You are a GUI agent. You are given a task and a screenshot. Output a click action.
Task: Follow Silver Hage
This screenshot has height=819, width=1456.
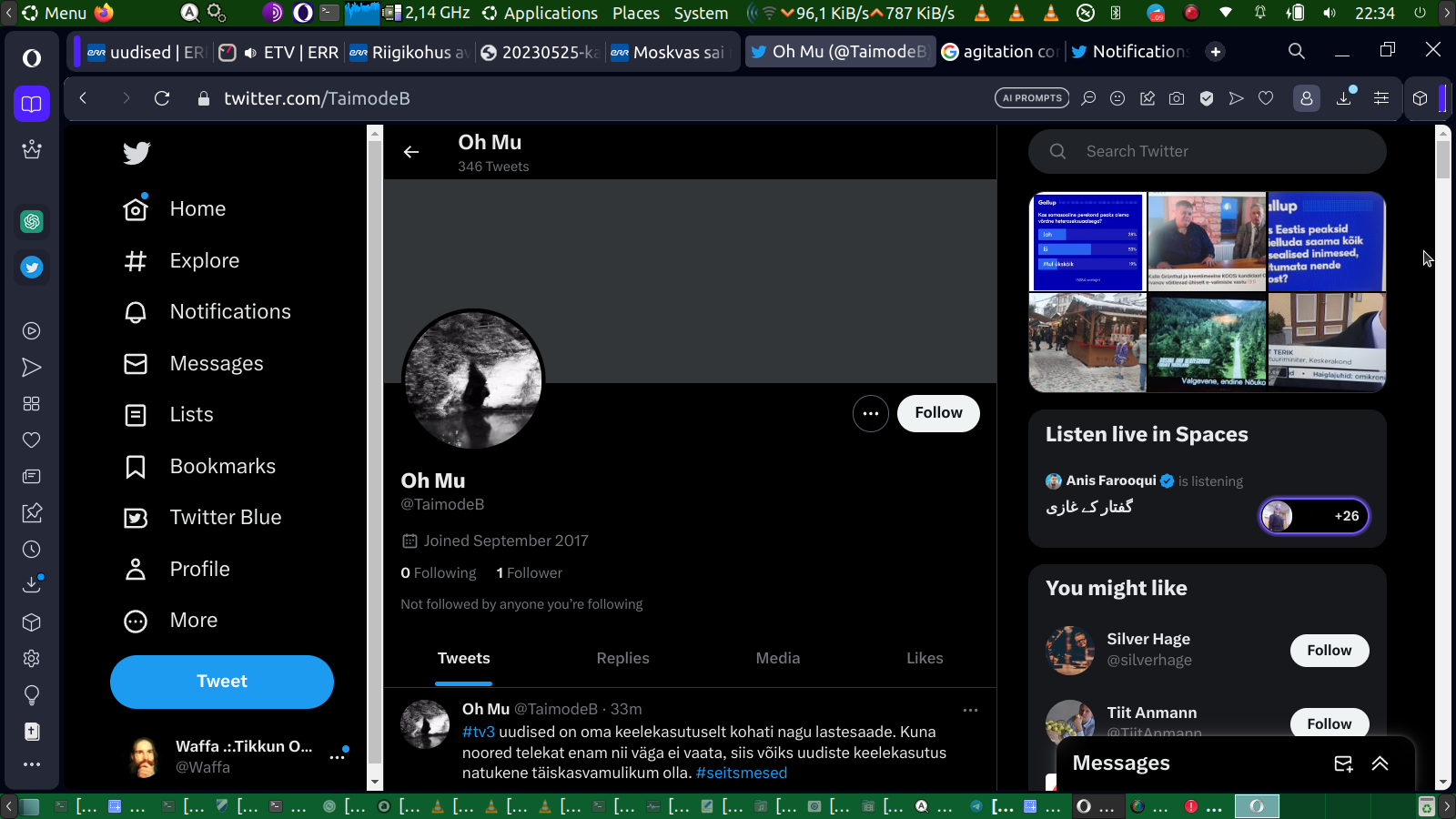pos(1330,651)
